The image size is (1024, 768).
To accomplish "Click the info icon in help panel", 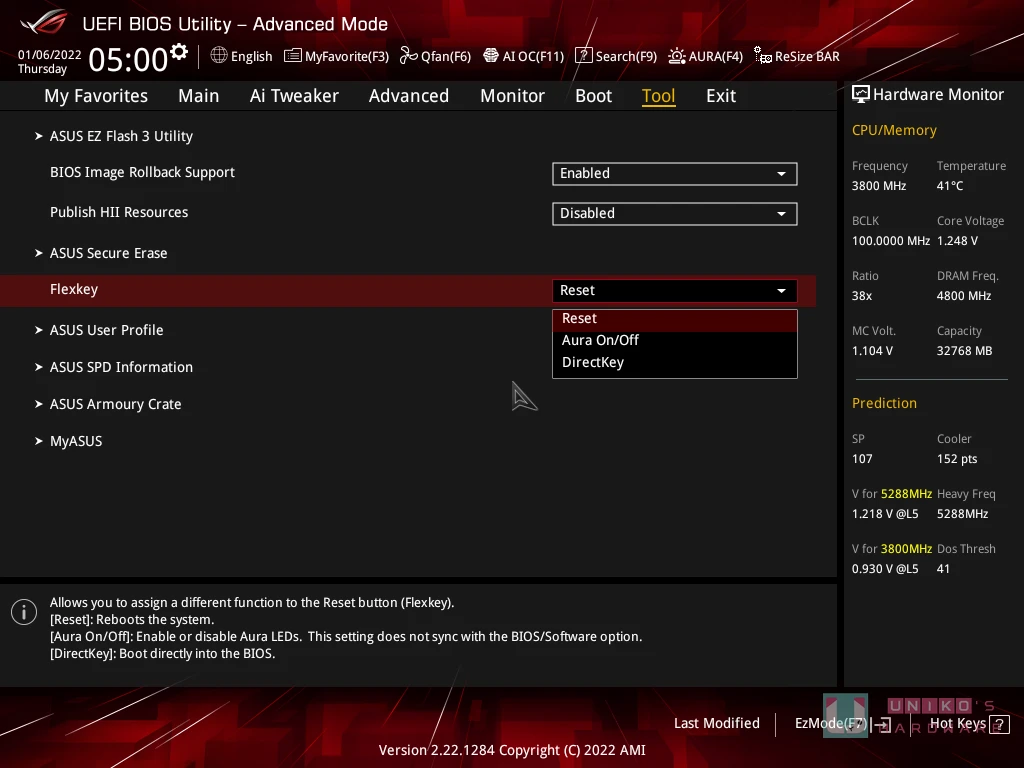I will tap(24, 612).
